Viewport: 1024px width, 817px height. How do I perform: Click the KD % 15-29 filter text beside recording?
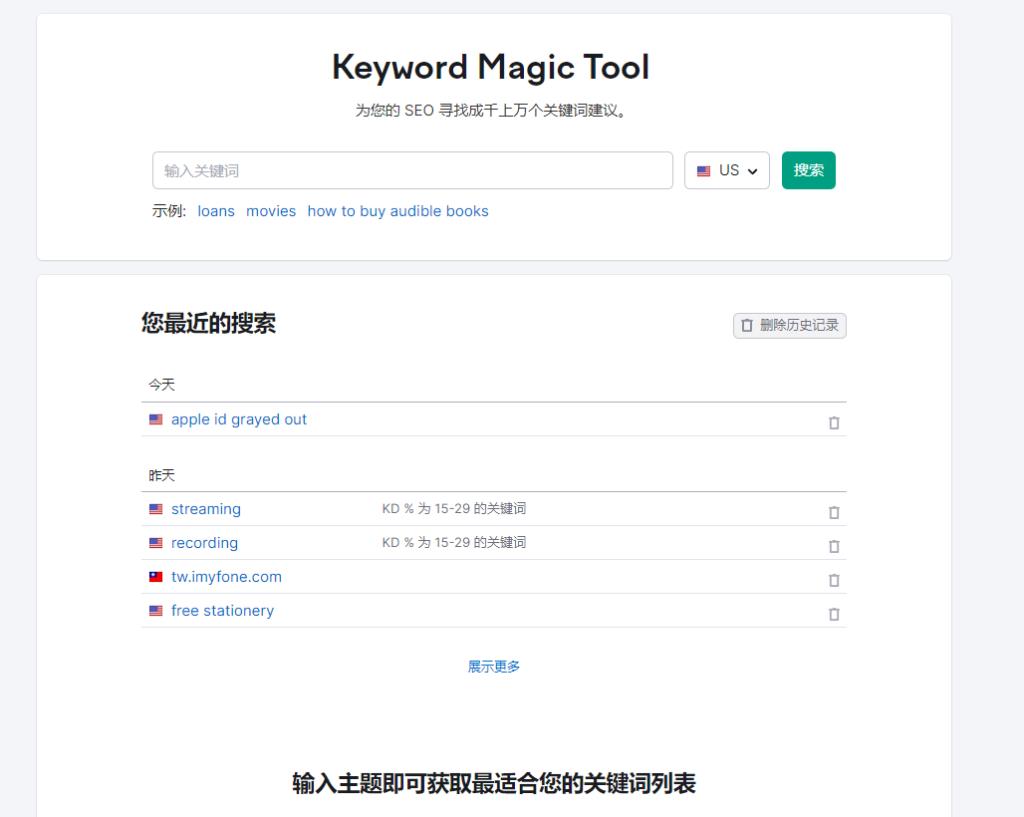454,542
